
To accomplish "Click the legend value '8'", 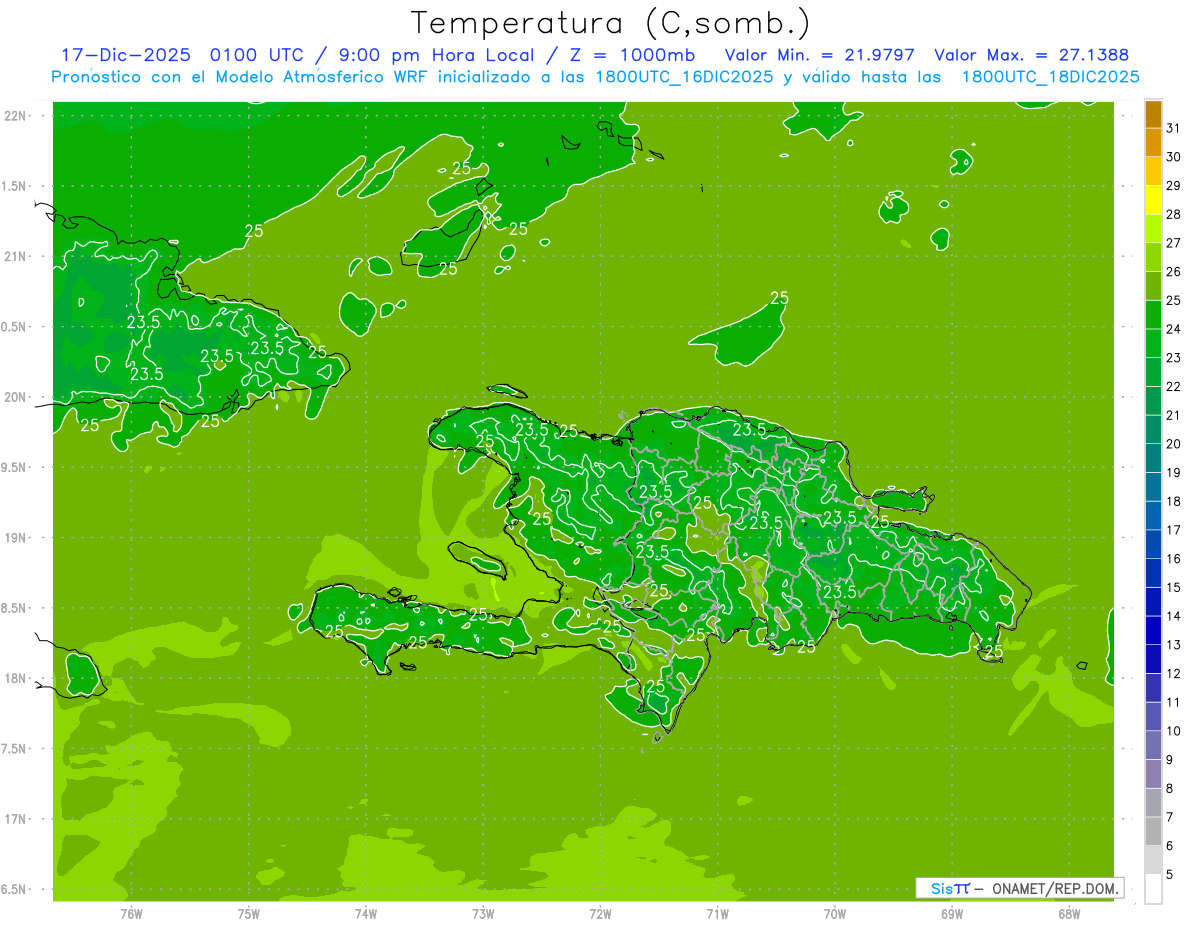I will pos(1170,788).
